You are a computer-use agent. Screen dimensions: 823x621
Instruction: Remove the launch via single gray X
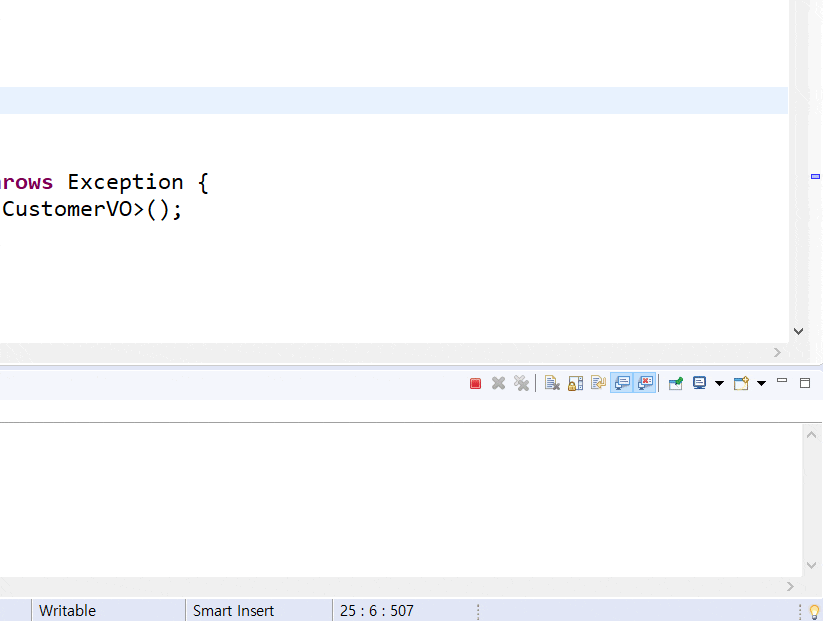click(498, 383)
